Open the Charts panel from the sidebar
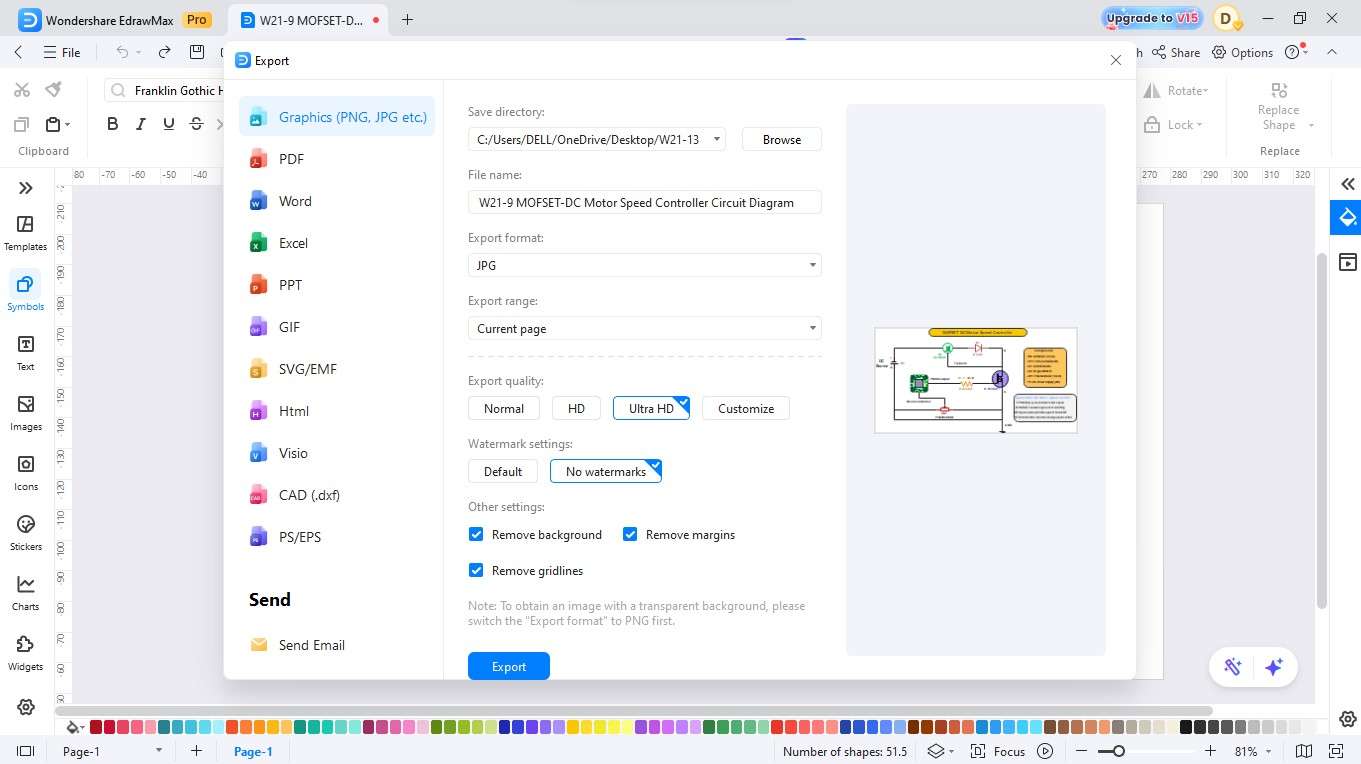The image size is (1361, 764). [x=25, y=592]
